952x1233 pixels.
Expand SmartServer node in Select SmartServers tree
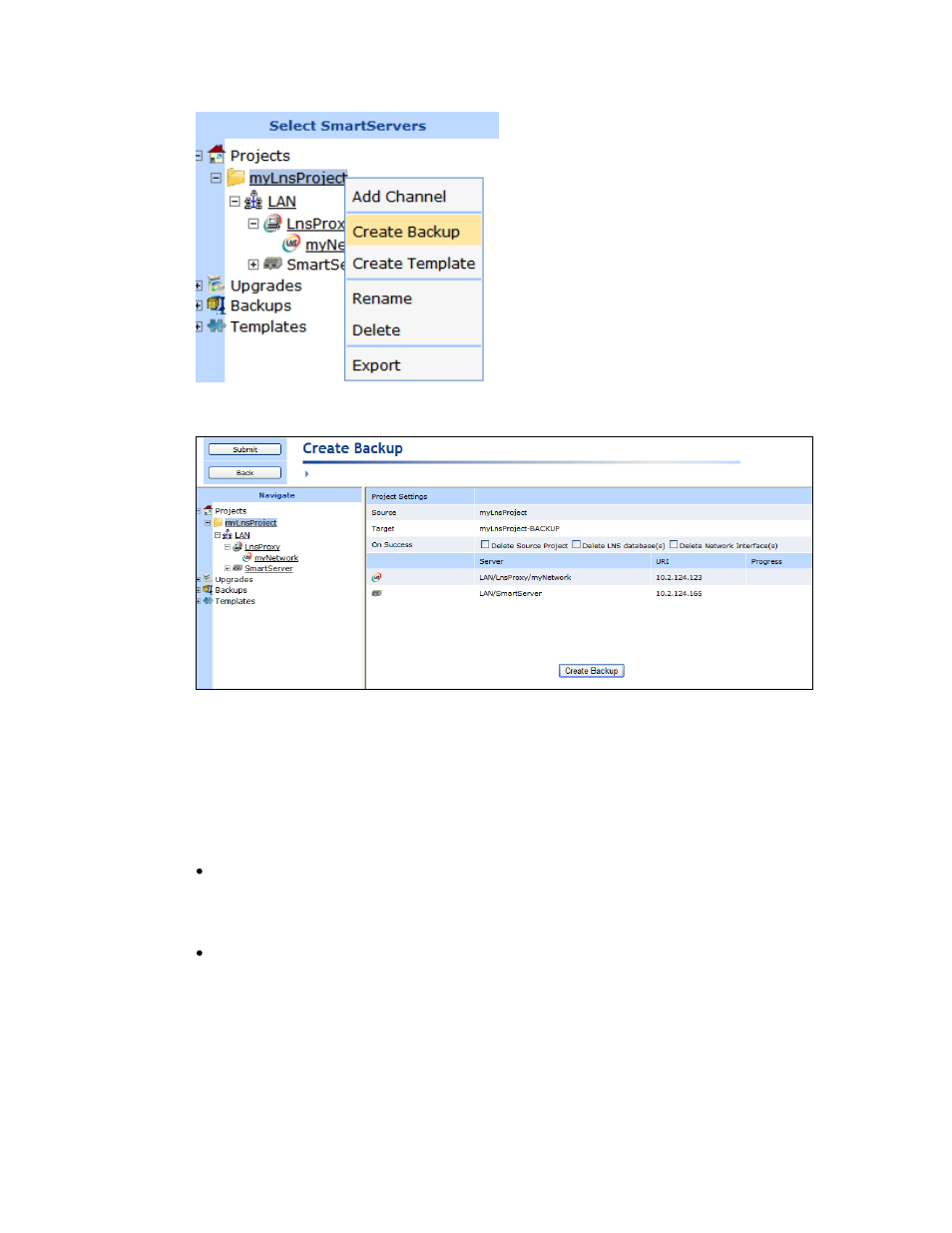click(x=253, y=265)
